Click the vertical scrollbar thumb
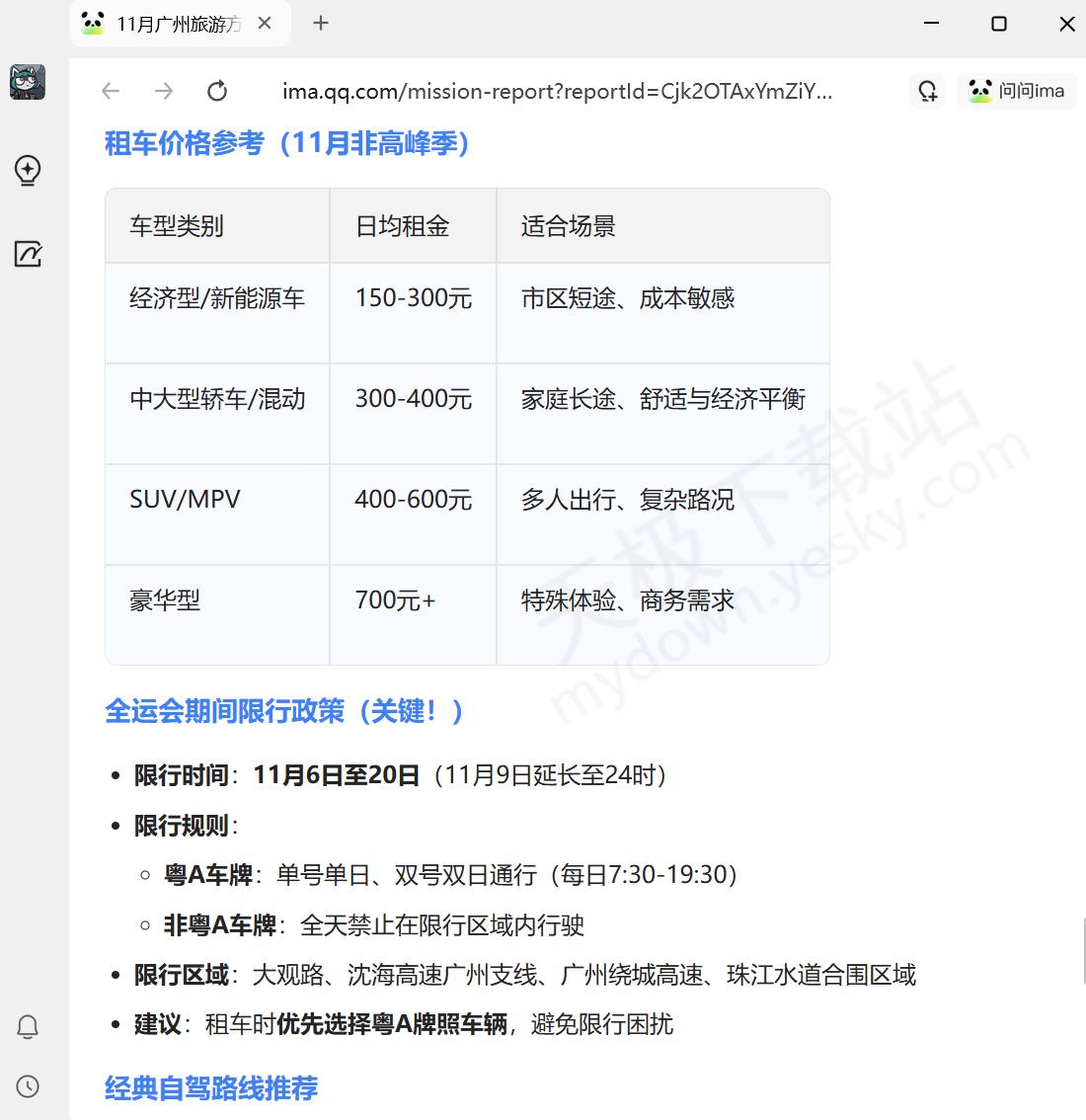Screen dimensions: 1086x1120 1082,950
